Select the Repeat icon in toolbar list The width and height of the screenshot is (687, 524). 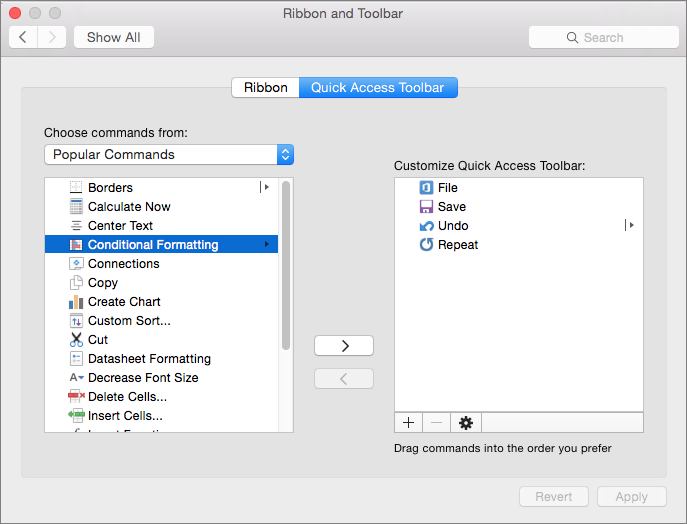pyautogui.click(x=426, y=245)
